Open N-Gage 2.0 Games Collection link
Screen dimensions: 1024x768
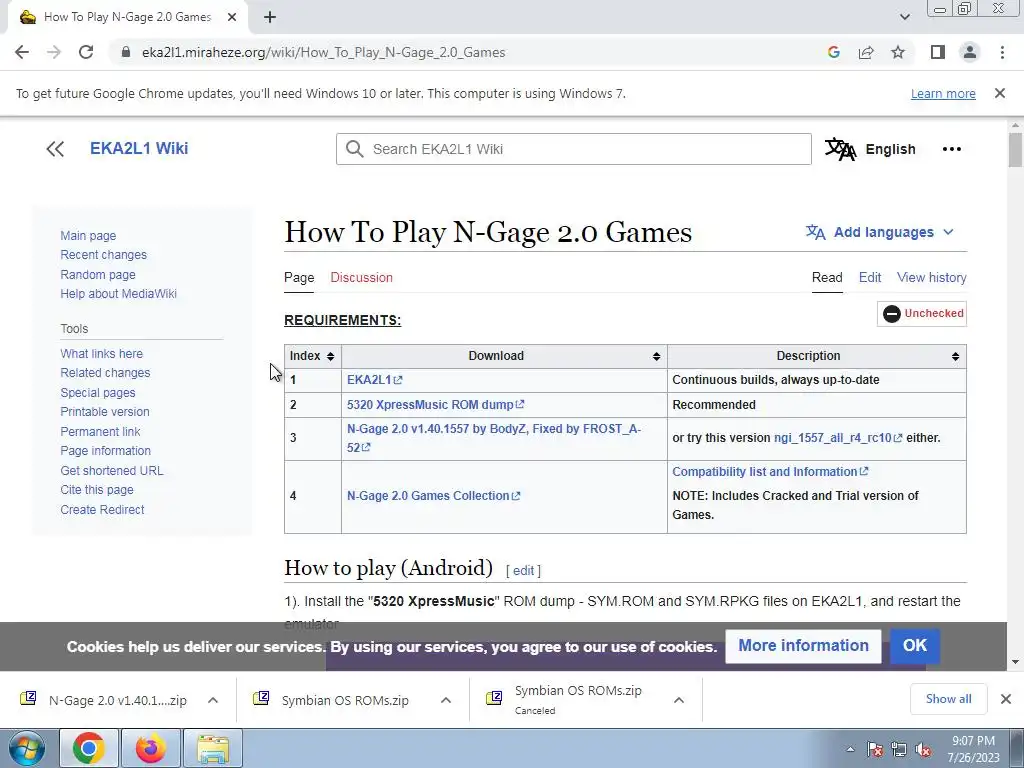(434, 496)
